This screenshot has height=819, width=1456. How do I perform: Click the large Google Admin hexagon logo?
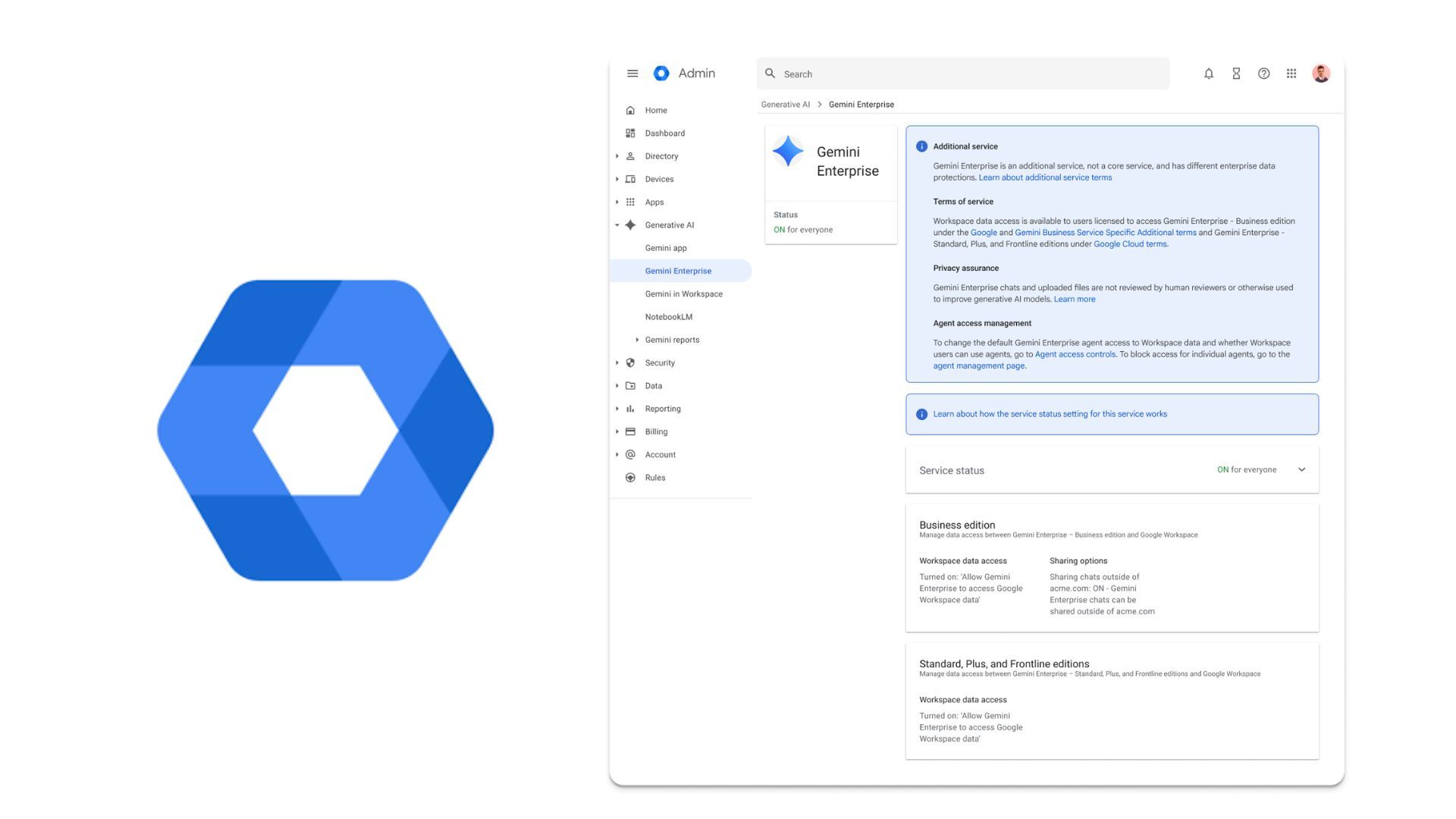325,431
